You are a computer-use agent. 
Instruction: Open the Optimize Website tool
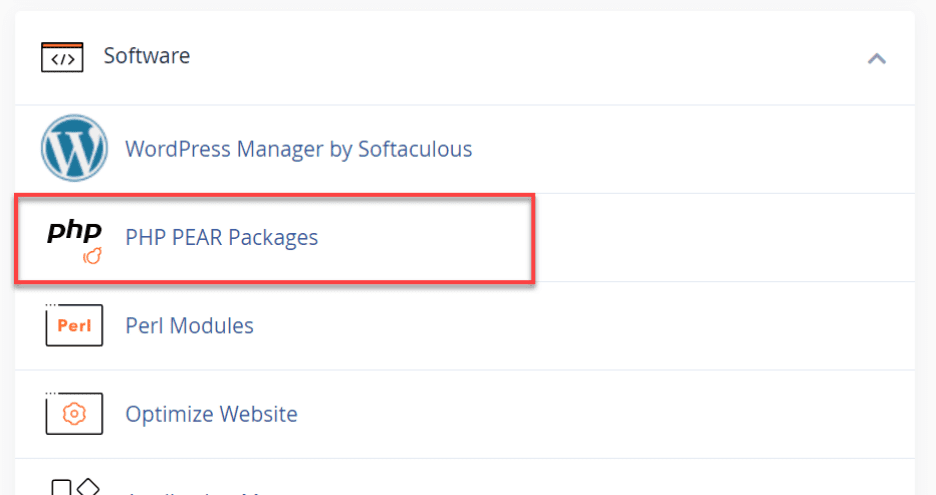click(211, 413)
